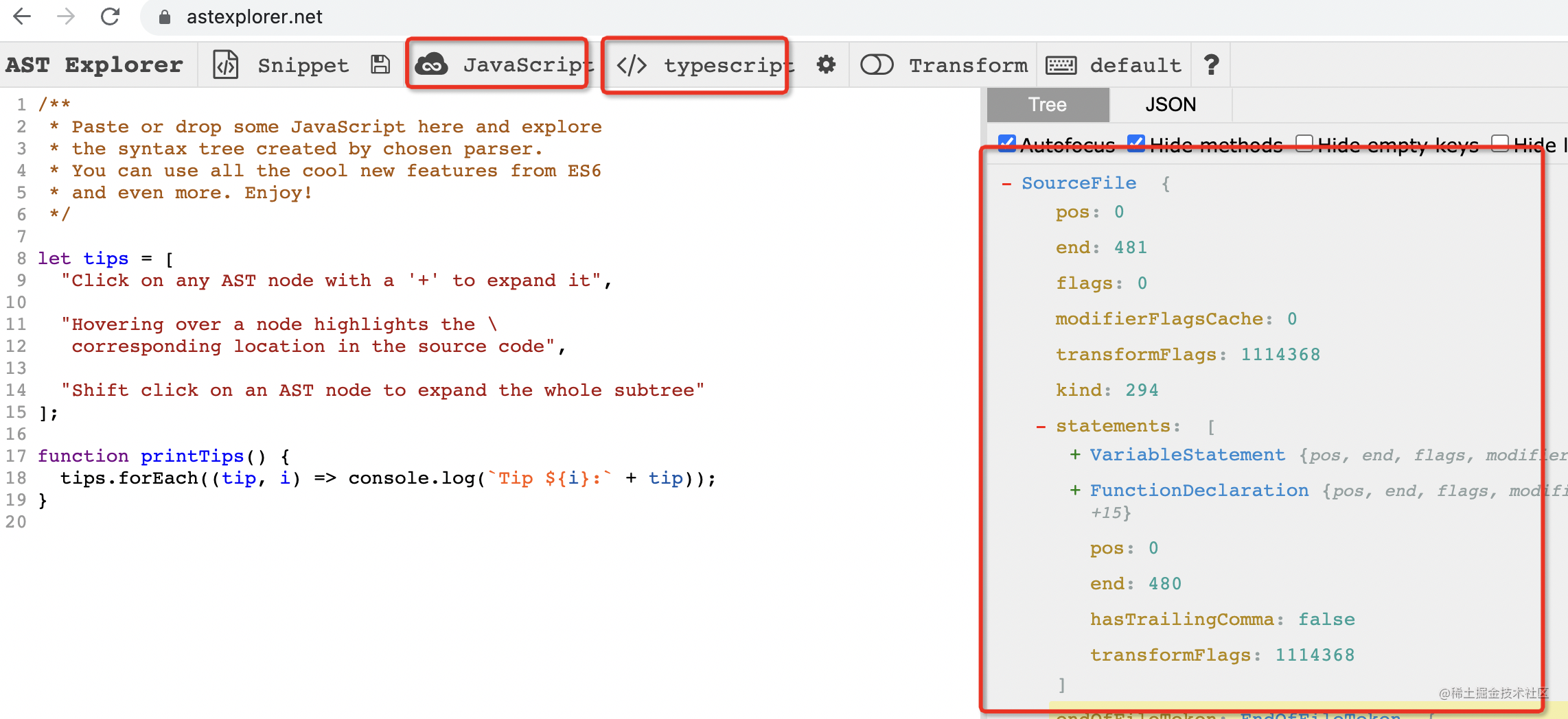Screen dimensions: 1568x719
Task: Click the typescript parser code-brackets icon
Action: pyautogui.click(x=632, y=65)
